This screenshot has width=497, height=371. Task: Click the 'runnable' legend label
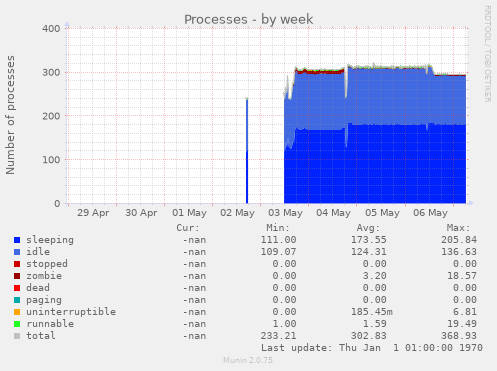click(50, 324)
